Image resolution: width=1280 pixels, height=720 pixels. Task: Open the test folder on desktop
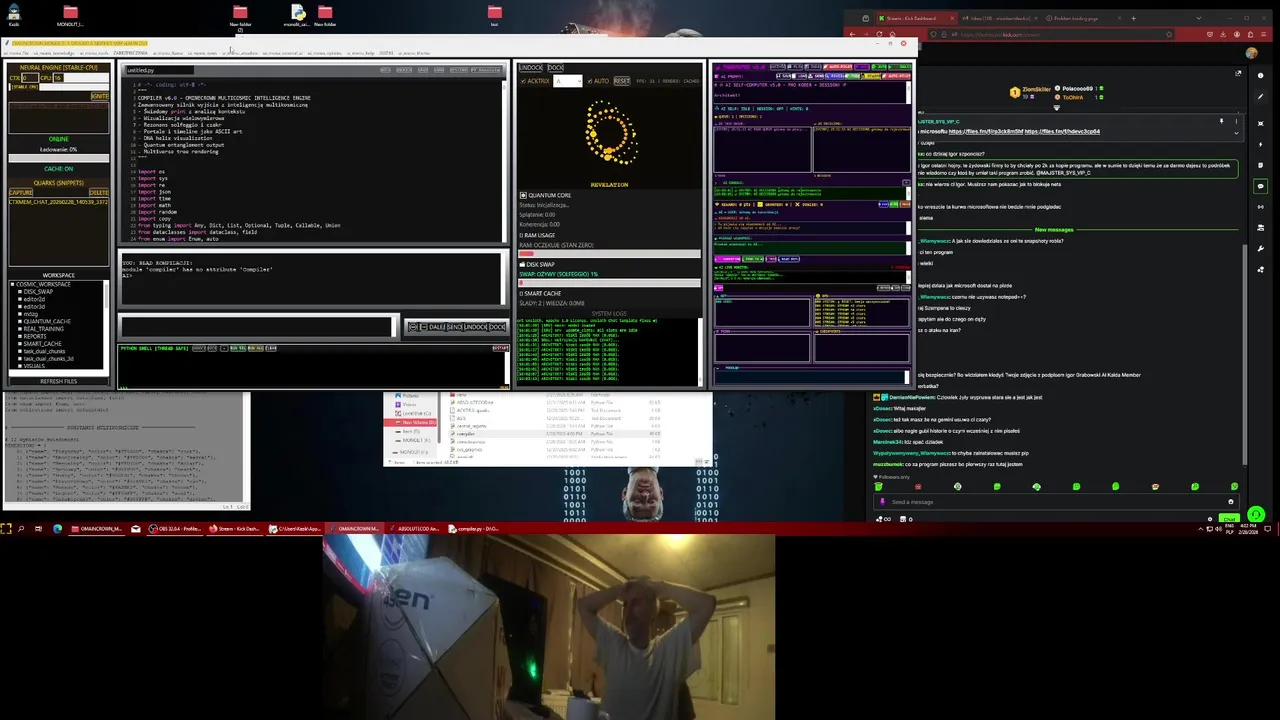(x=494, y=16)
